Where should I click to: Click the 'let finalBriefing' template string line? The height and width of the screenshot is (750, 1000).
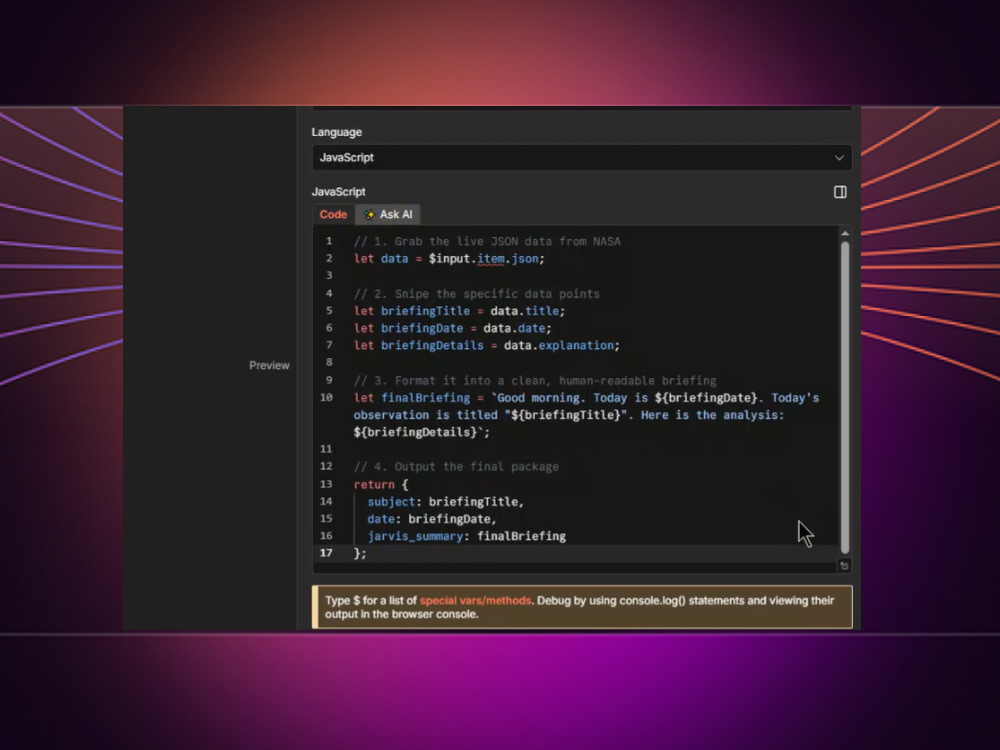point(586,397)
